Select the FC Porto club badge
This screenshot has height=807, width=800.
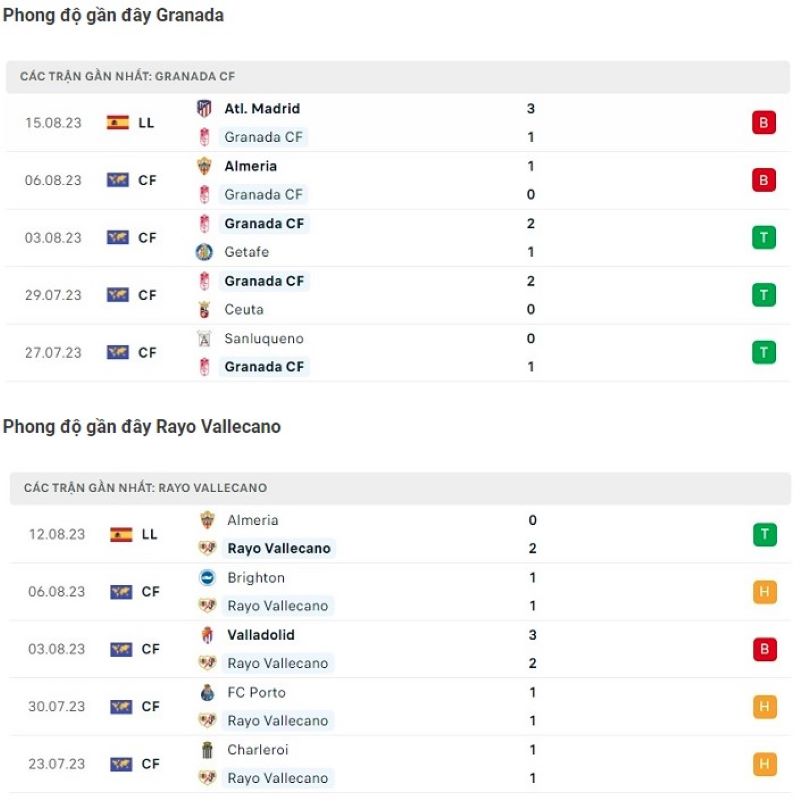point(207,692)
